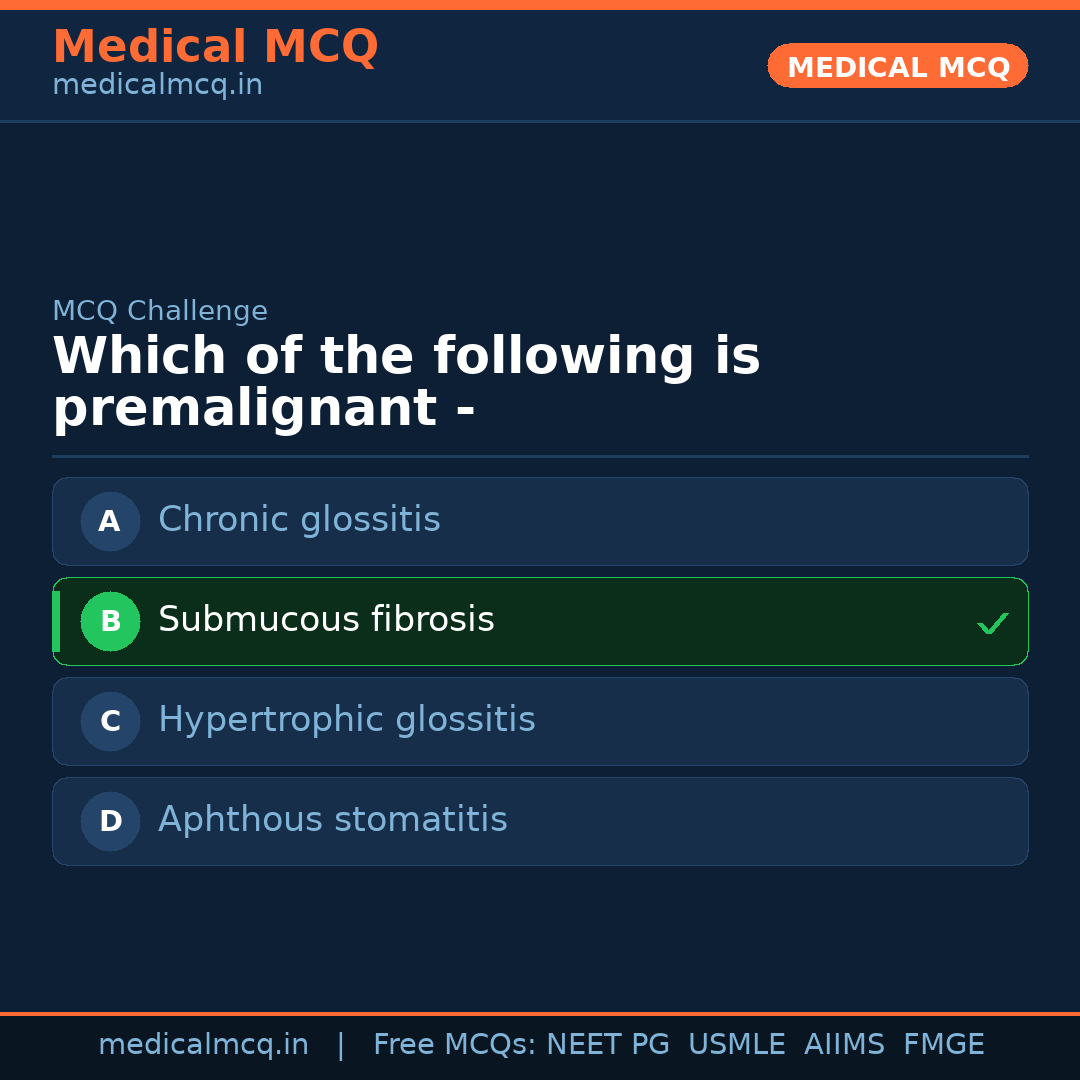This screenshot has width=1080, height=1080.
Task: Click the orange MEDICAL MCQ badge
Action: pyautogui.click(x=897, y=66)
